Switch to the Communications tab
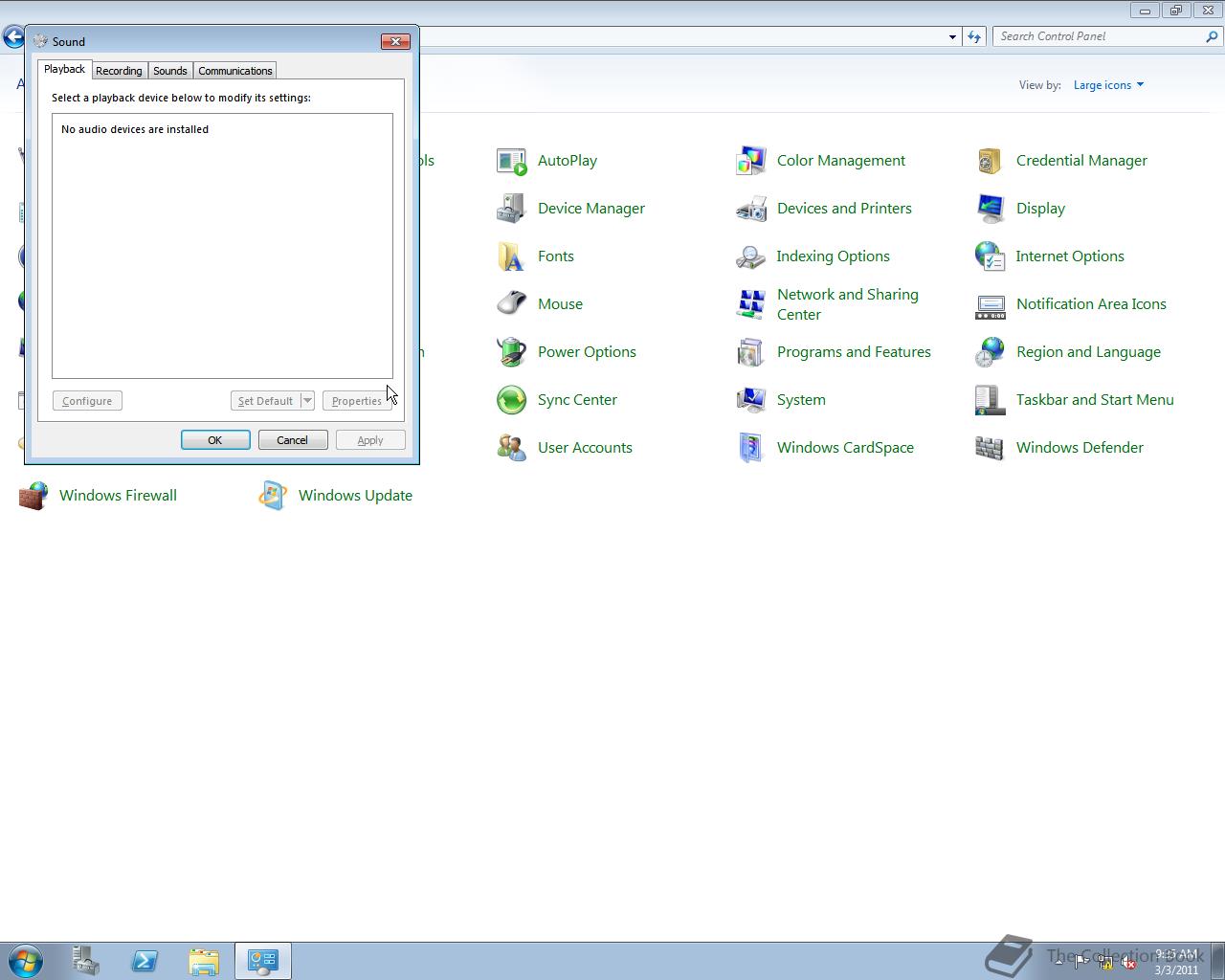The height and width of the screenshot is (980, 1225). [235, 71]
